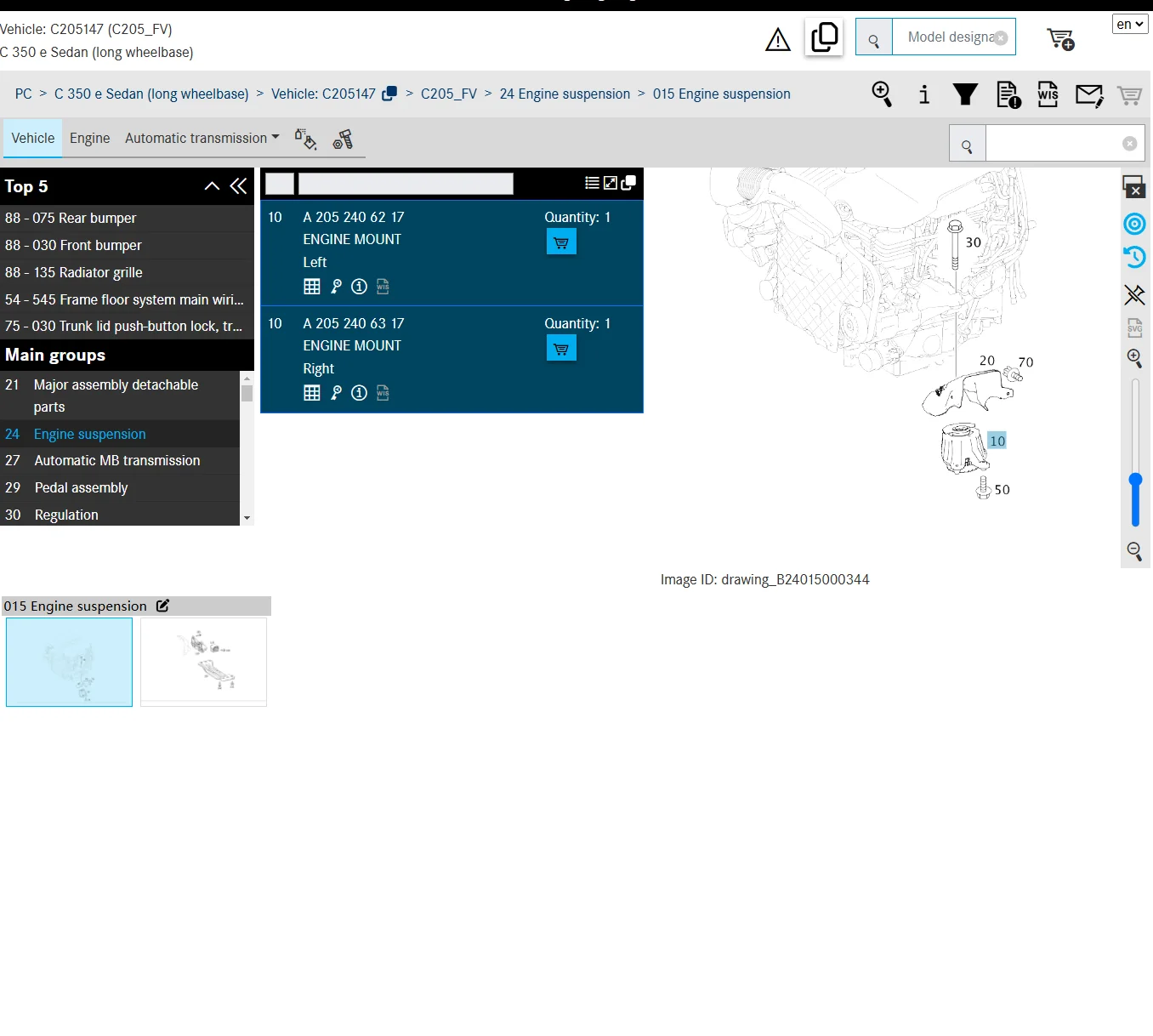The width and height of the screenshot is (1153, 1036).
Task: Select 88 - 075 Rear bumper
Action: (x=127, y=218)
